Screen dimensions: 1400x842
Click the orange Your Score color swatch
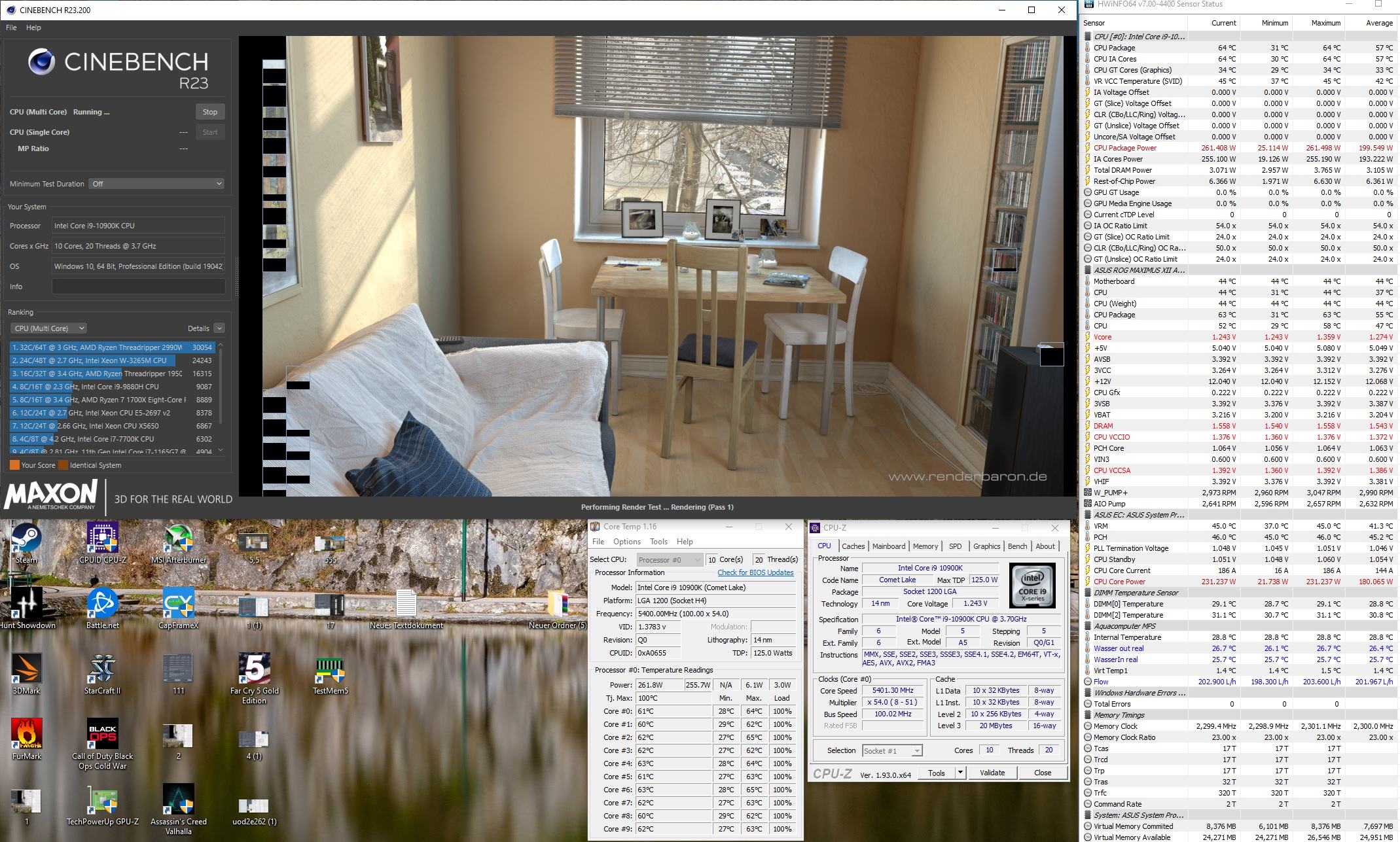pos(14,465)
